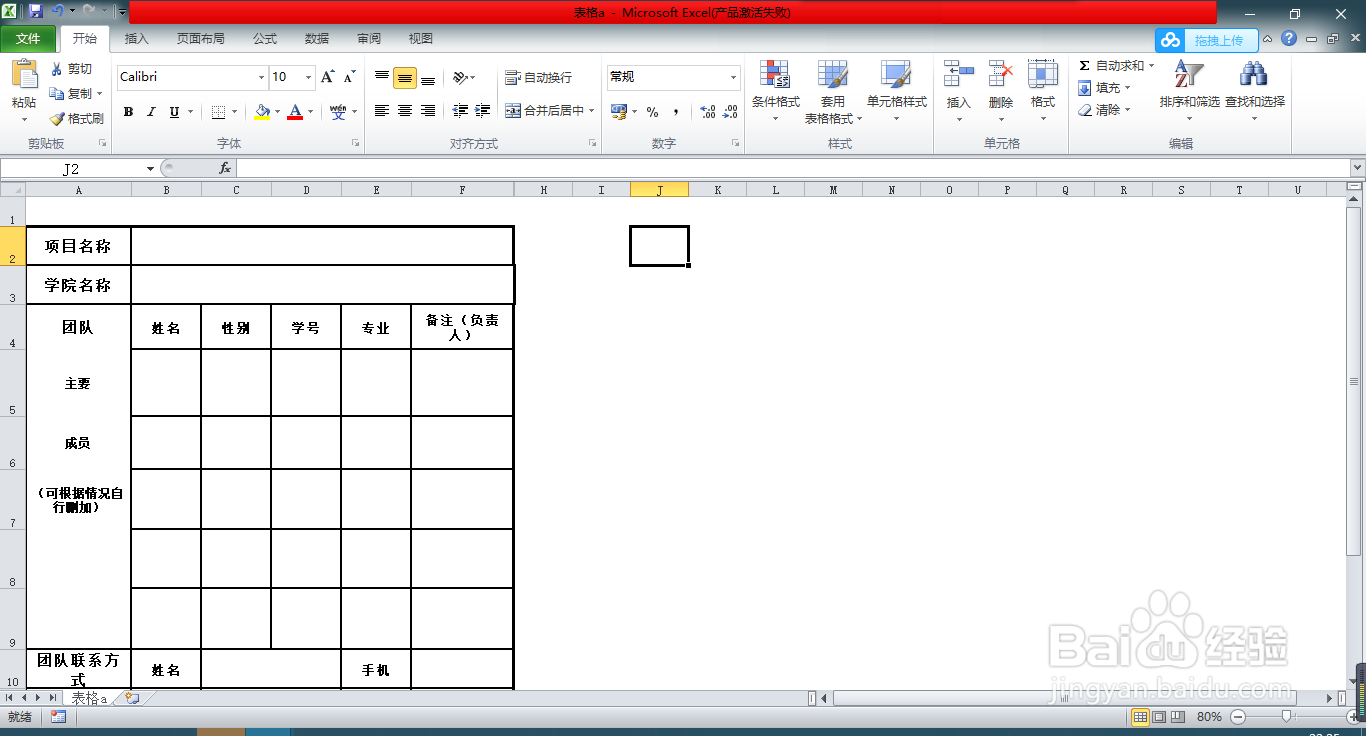Click the accounting number format currency icon
Screen dimensions: 1366x736
619,111
